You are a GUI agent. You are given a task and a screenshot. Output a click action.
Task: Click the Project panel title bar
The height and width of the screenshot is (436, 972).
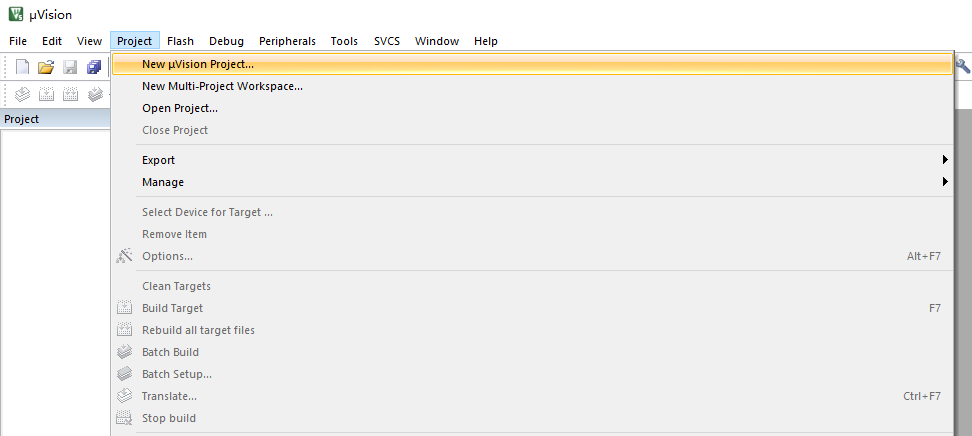coord(55,119)
